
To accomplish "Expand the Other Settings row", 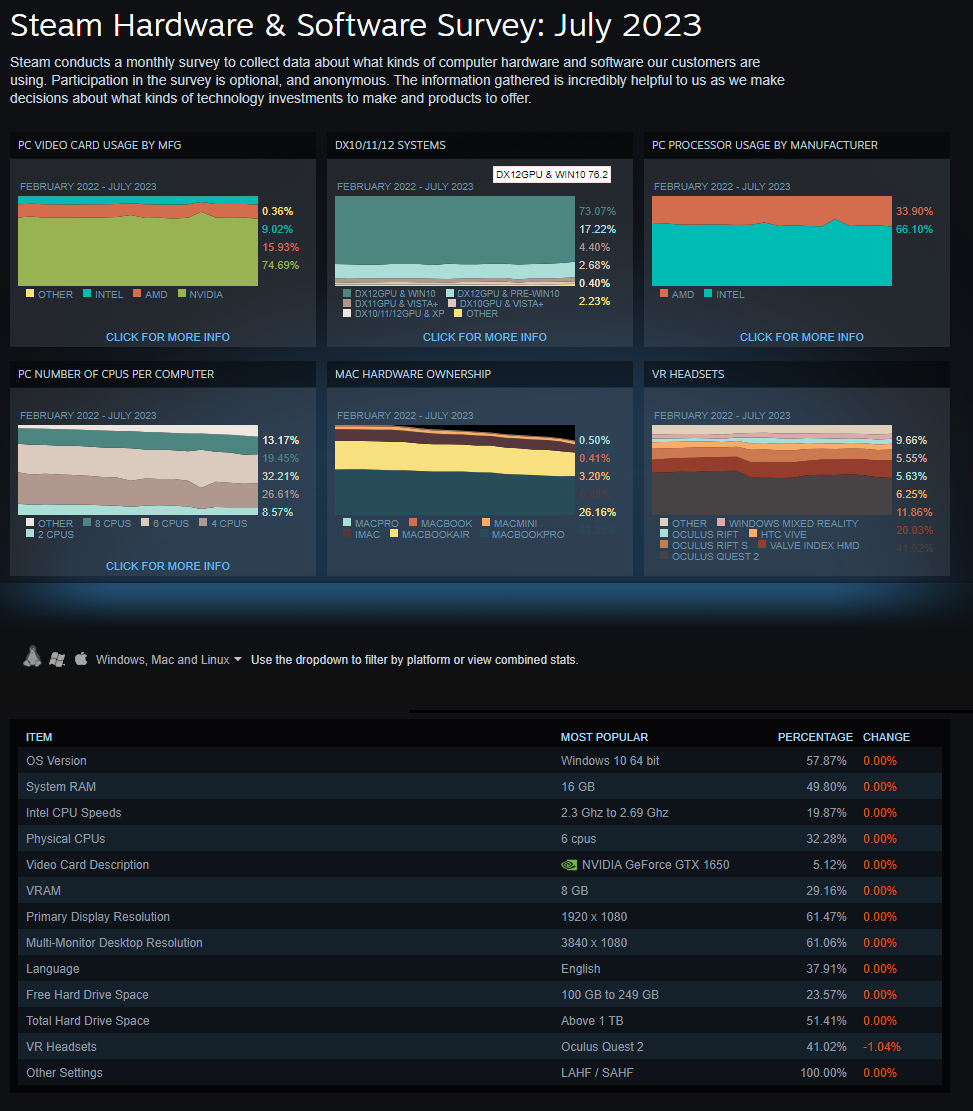I will (x=480, y=1073).
